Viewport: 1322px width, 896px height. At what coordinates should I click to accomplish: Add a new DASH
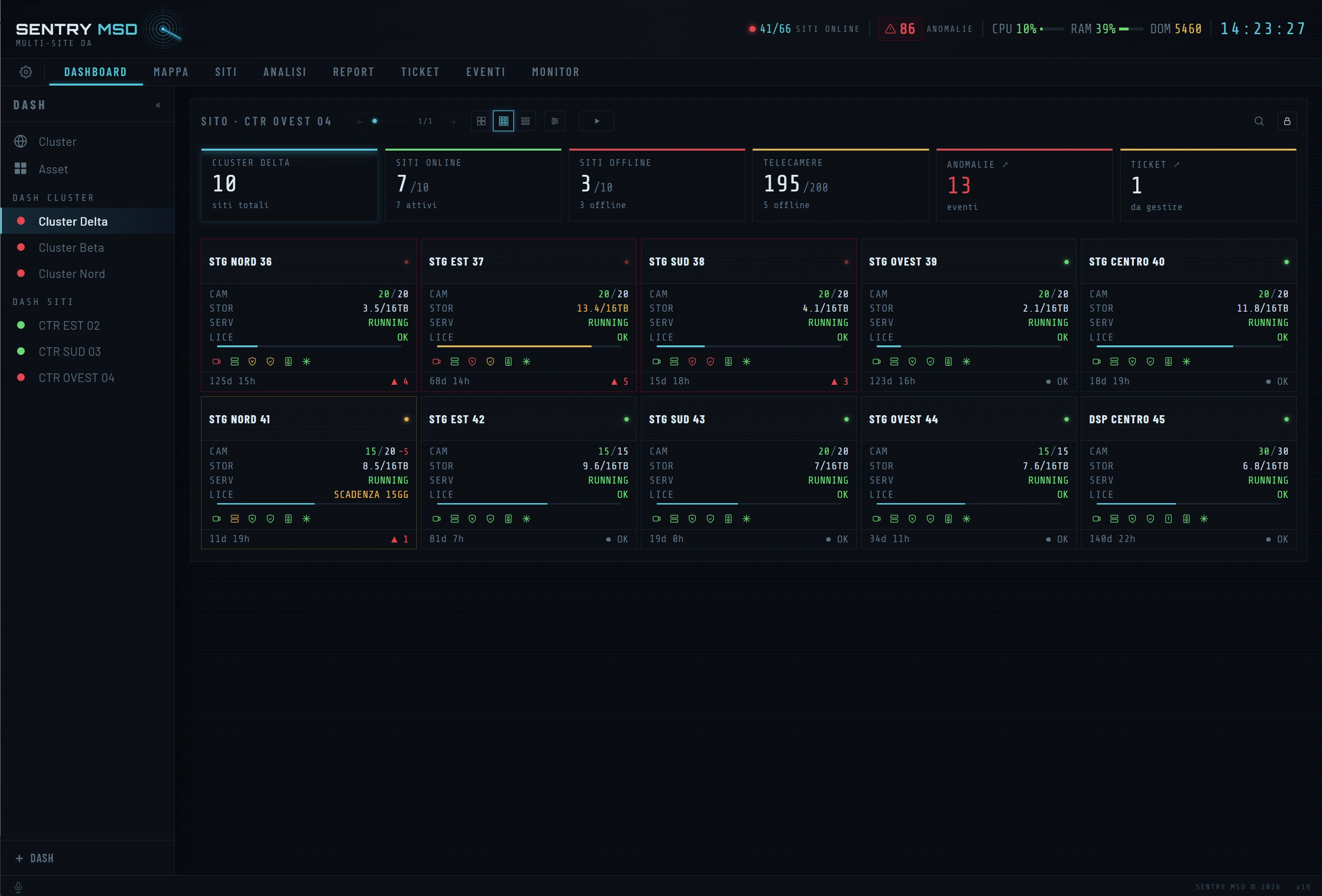pyautogui.click(x=35, y=858)
